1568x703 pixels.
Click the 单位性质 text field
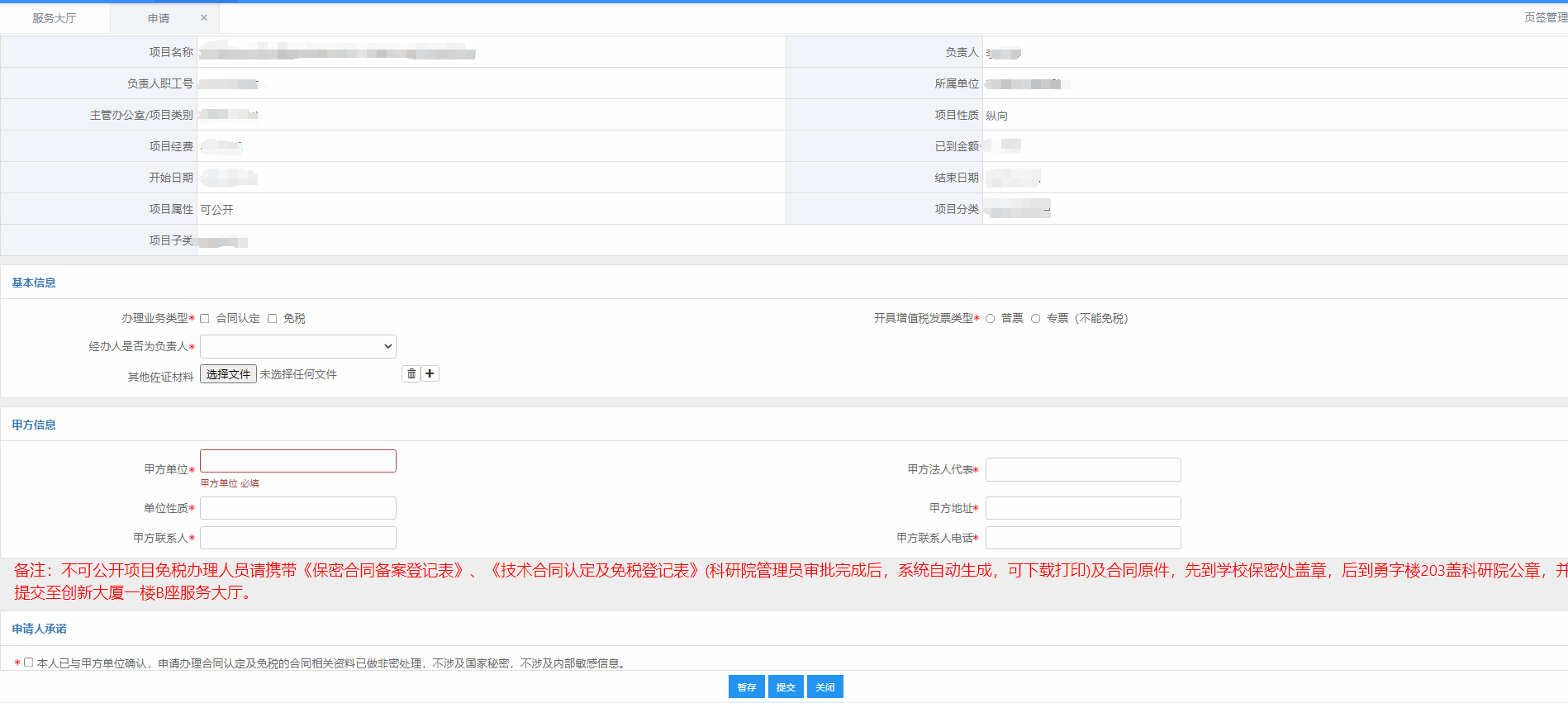coord(297,508)
